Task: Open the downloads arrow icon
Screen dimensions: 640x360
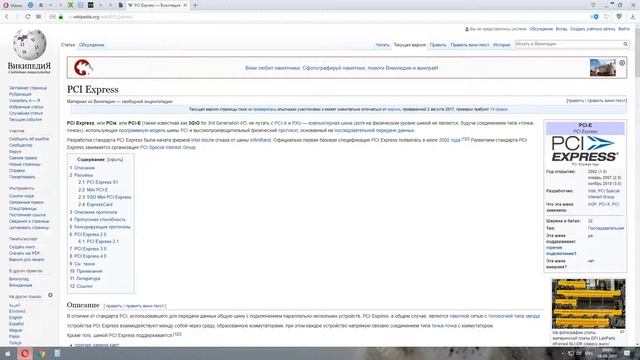Action: (633, 17)
